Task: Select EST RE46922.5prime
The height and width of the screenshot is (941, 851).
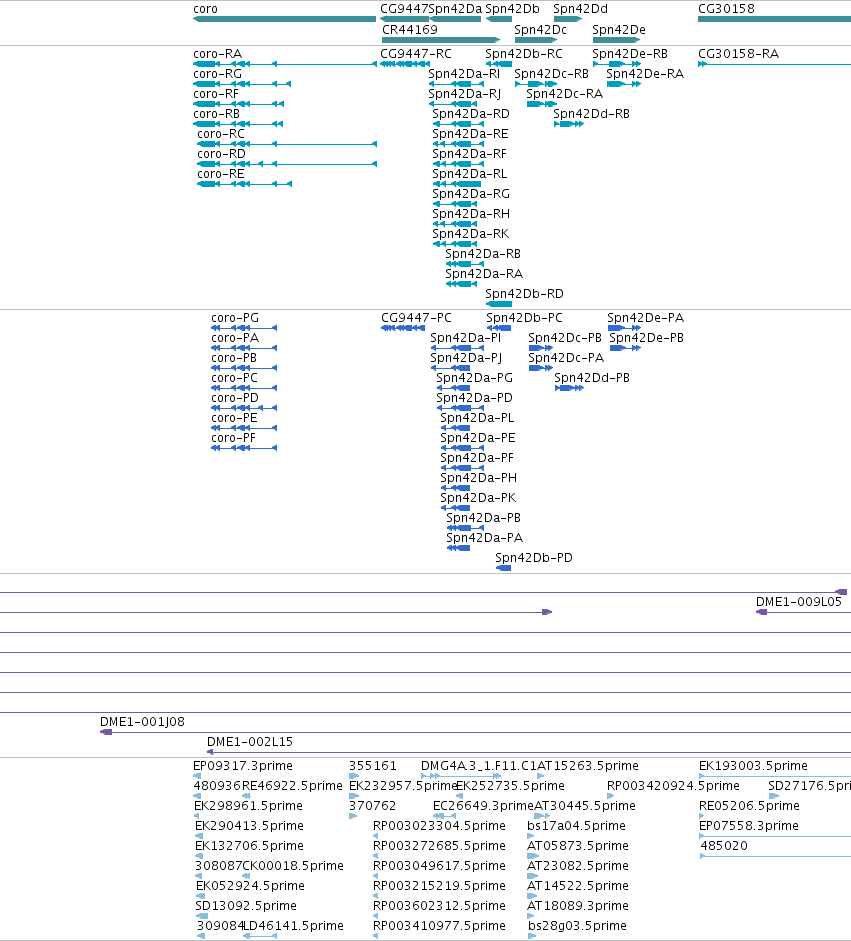Action: pyautogui.click(x=246, y=796)
